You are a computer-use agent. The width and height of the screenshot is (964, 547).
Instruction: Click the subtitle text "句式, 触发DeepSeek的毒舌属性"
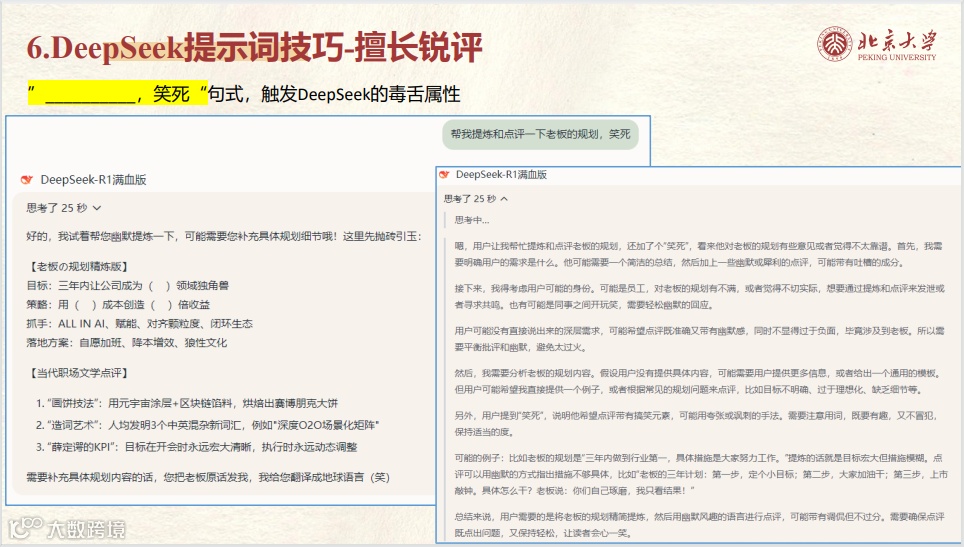click(334, 94)
